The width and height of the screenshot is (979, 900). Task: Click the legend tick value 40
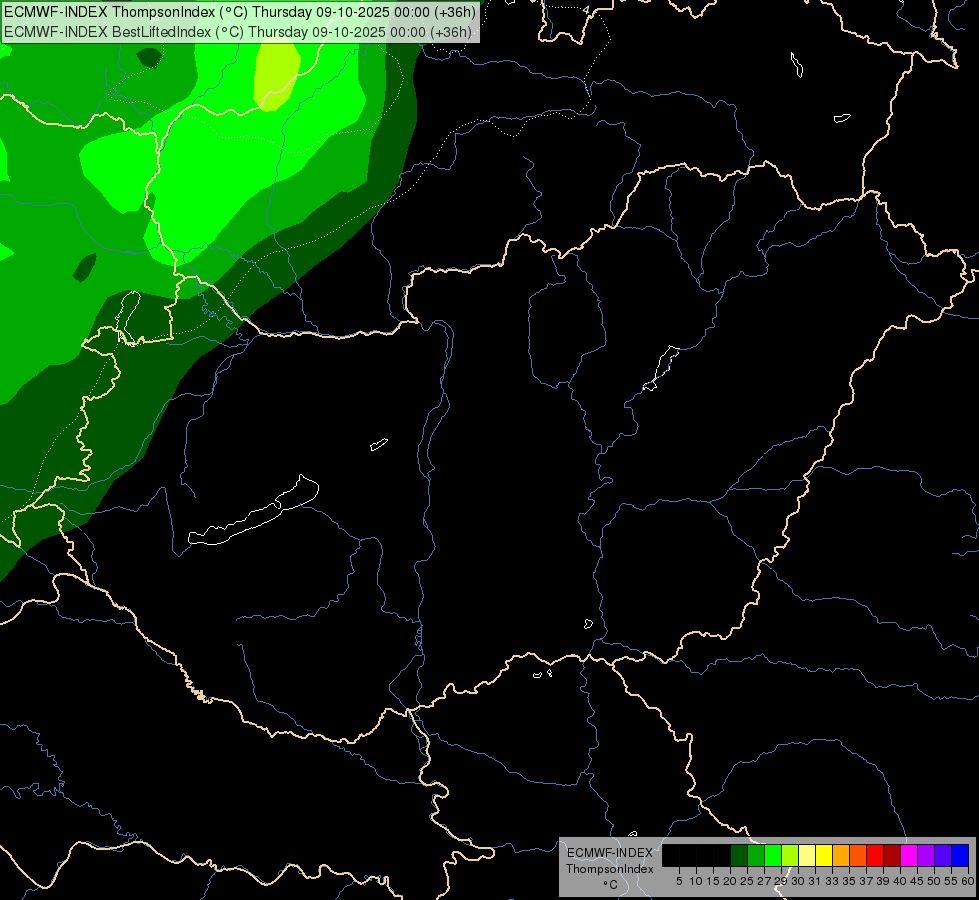[900, 881]
